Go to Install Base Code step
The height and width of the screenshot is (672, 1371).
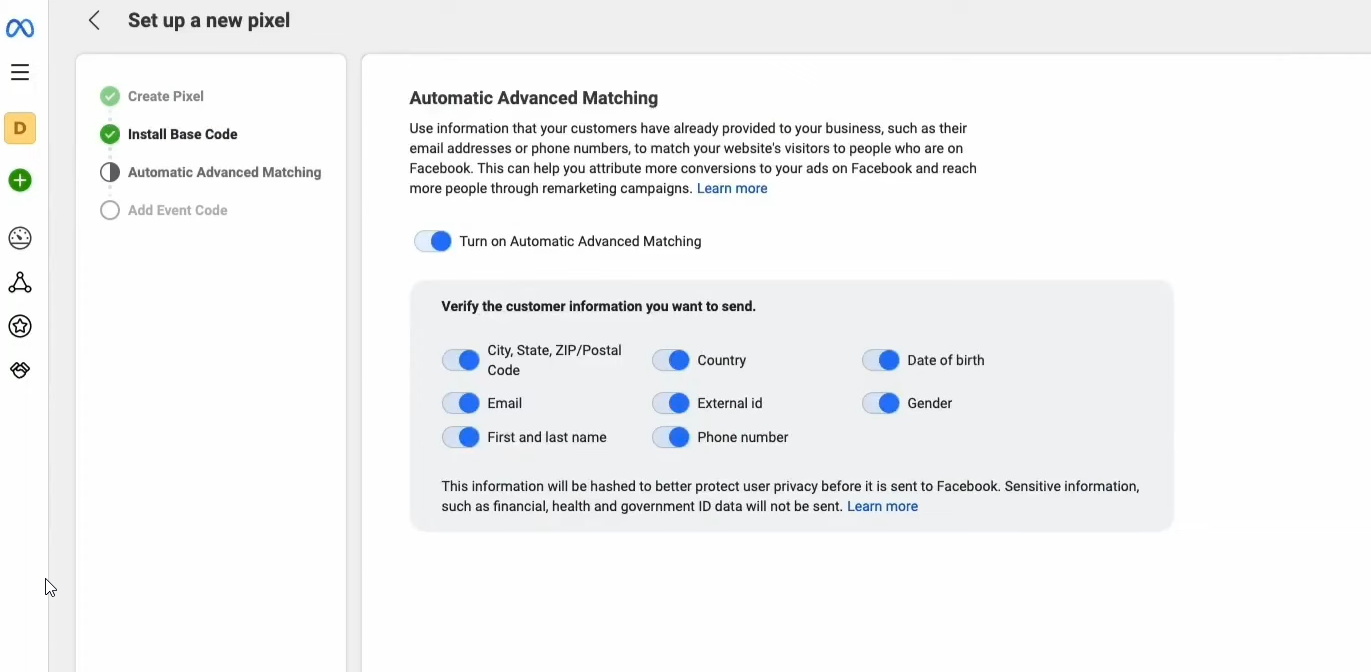pos(183,135)
